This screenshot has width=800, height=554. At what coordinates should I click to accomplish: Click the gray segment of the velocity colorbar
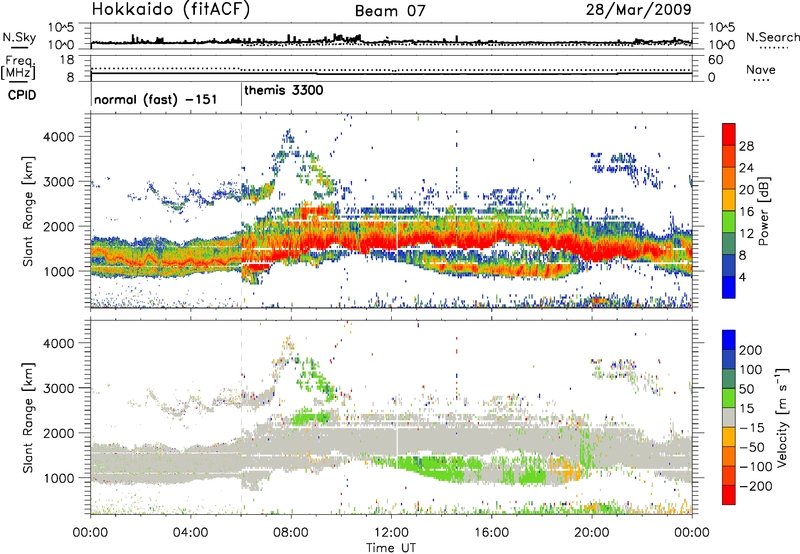coord(729,418)
